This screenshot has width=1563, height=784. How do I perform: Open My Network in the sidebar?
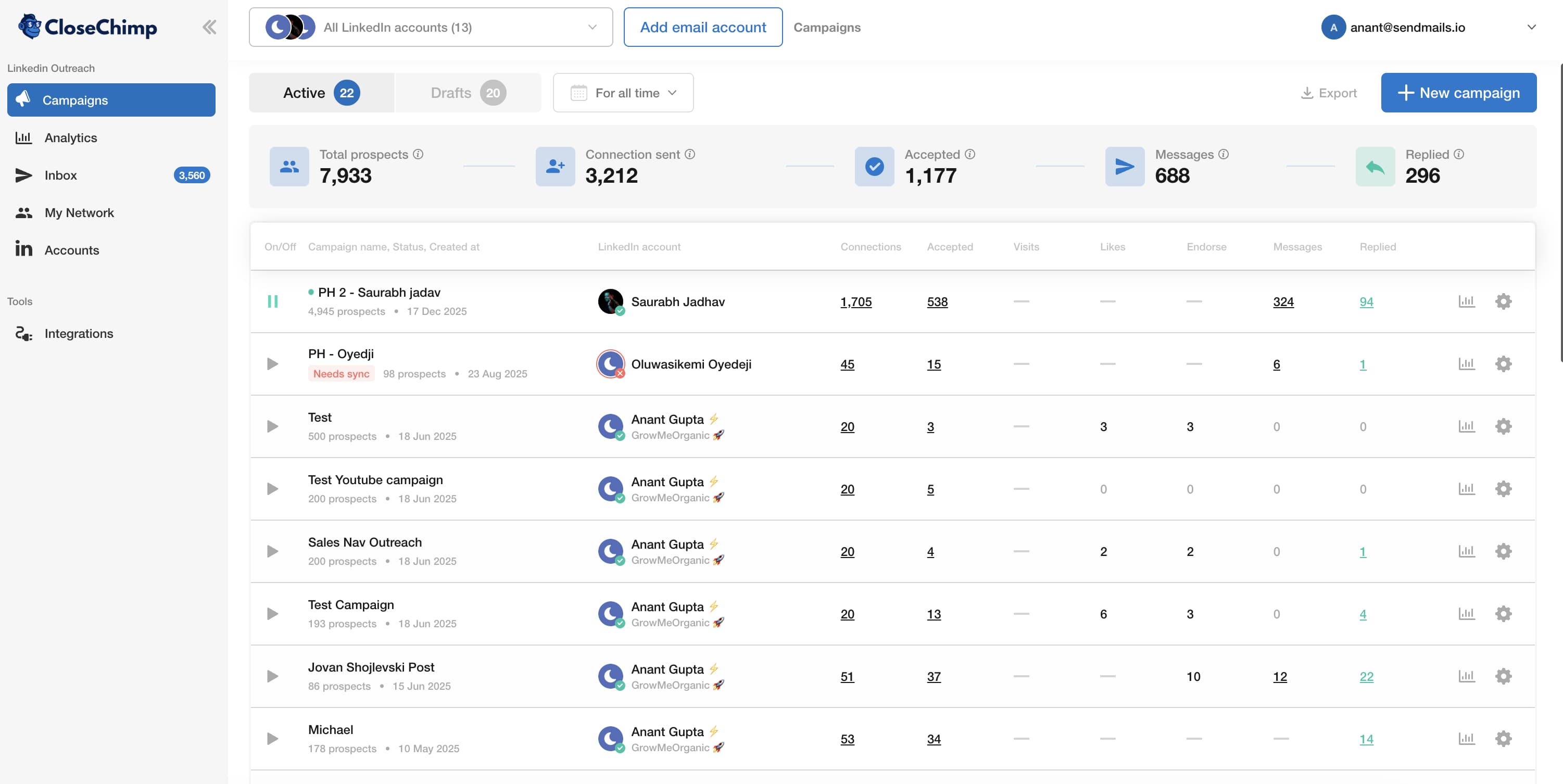80,212
